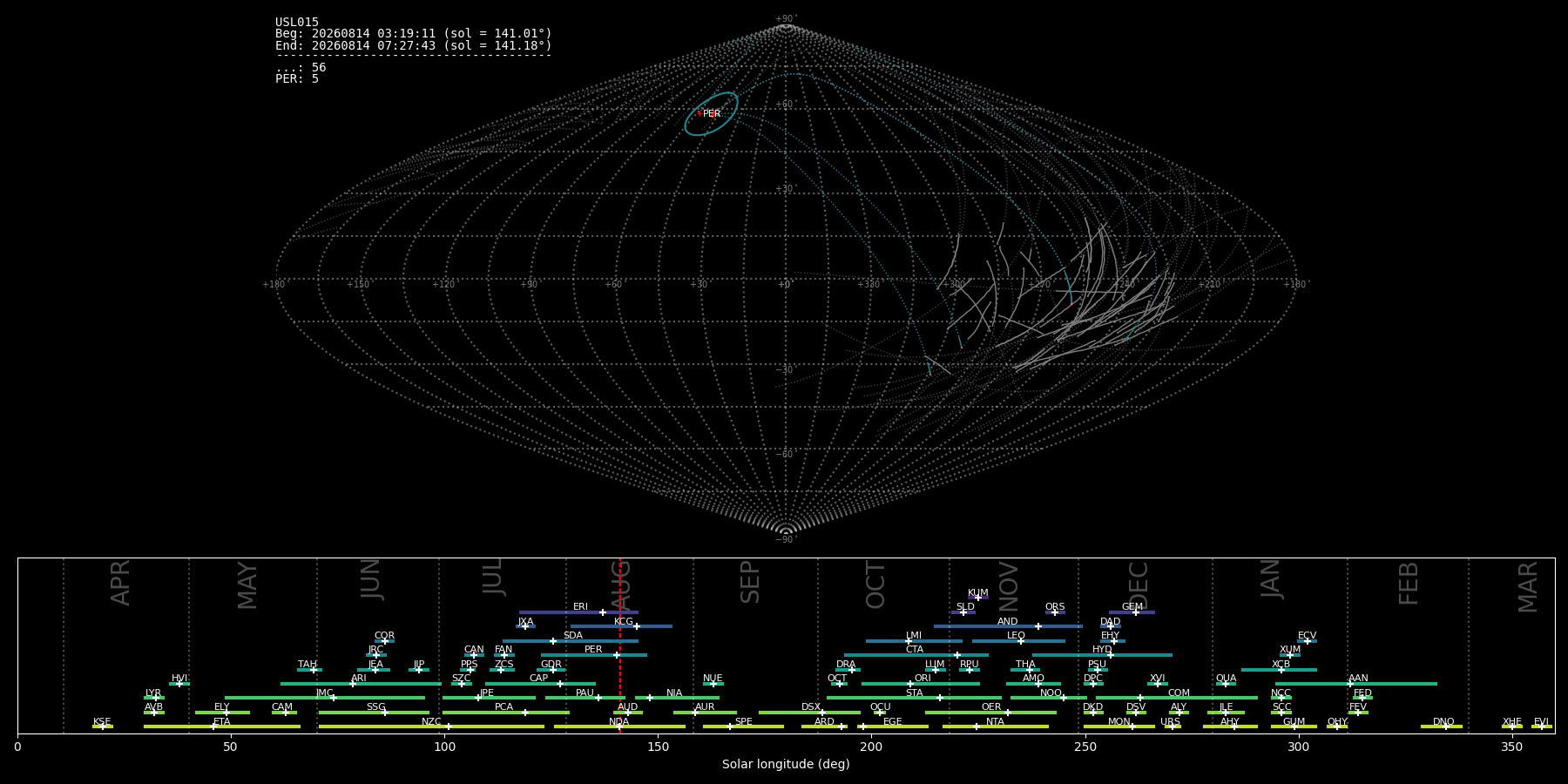Image resolution: width=1568 pixels, height=784 pixels.
Task: Click the teal ellipse around Perseid radiant
Action: point(711,114)
